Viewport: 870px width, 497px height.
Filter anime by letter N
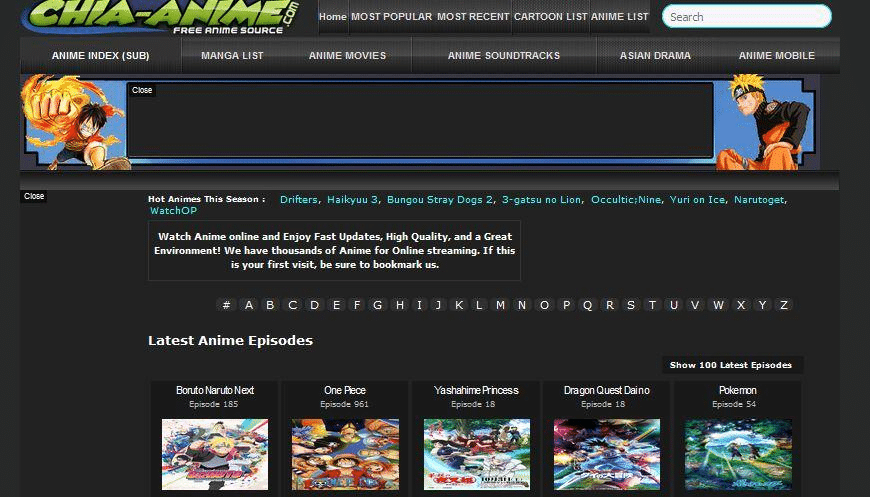pyautogui.click(x=522, y=305)
